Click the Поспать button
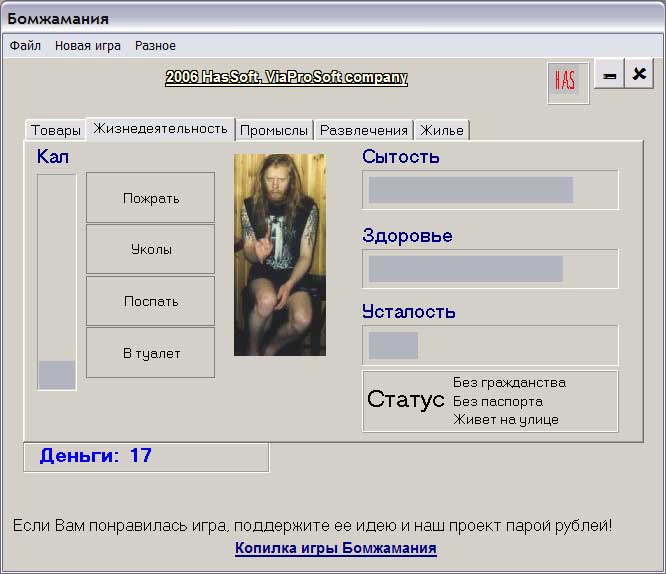666x574 pixels. point(151,301)
